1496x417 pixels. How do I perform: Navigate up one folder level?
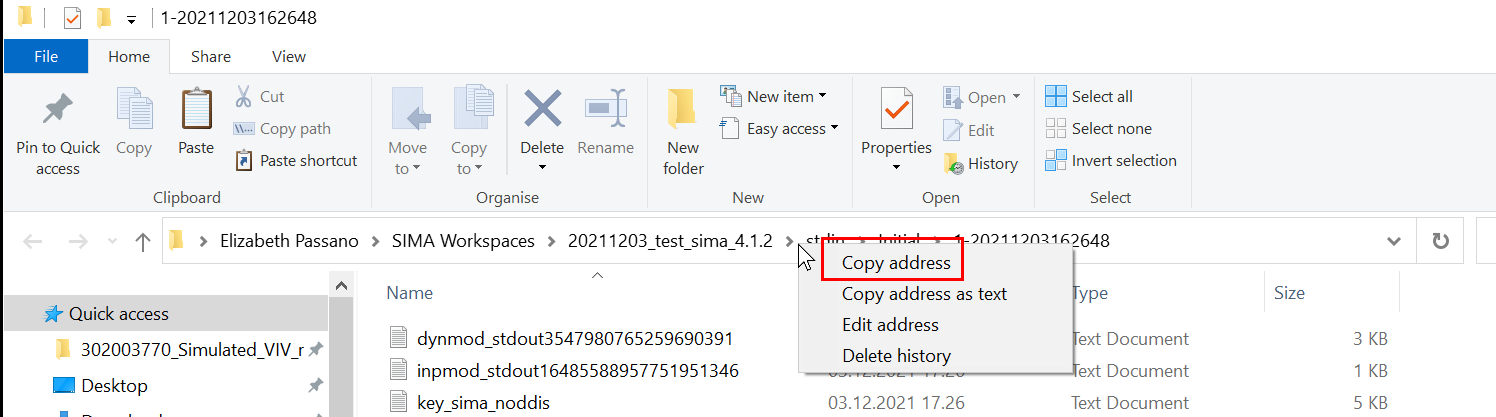click(143, 241)
